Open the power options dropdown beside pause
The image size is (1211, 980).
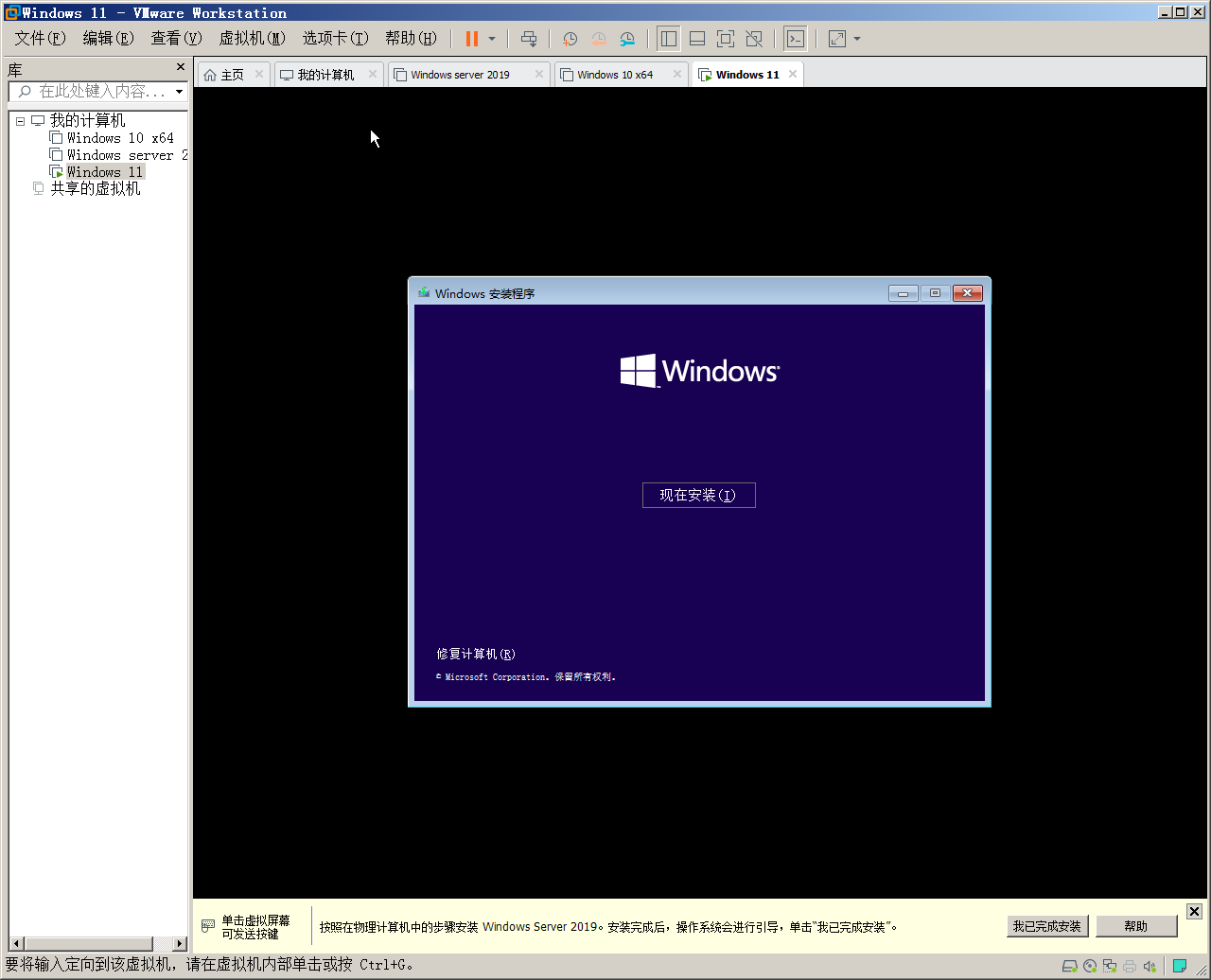tap(492, 39)
